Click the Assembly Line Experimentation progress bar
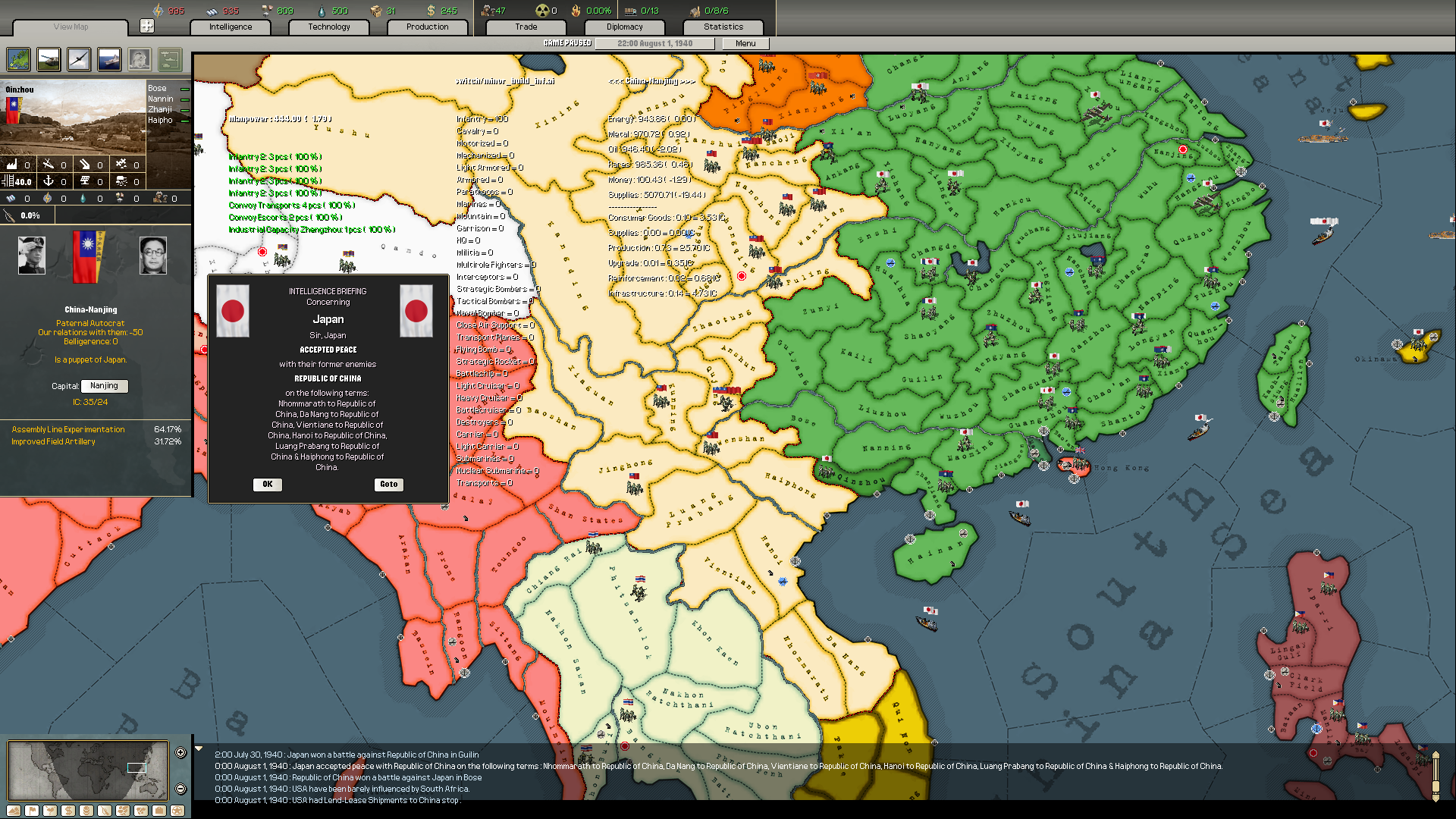The image size is (1456, 819). click(x=96, y=429)
